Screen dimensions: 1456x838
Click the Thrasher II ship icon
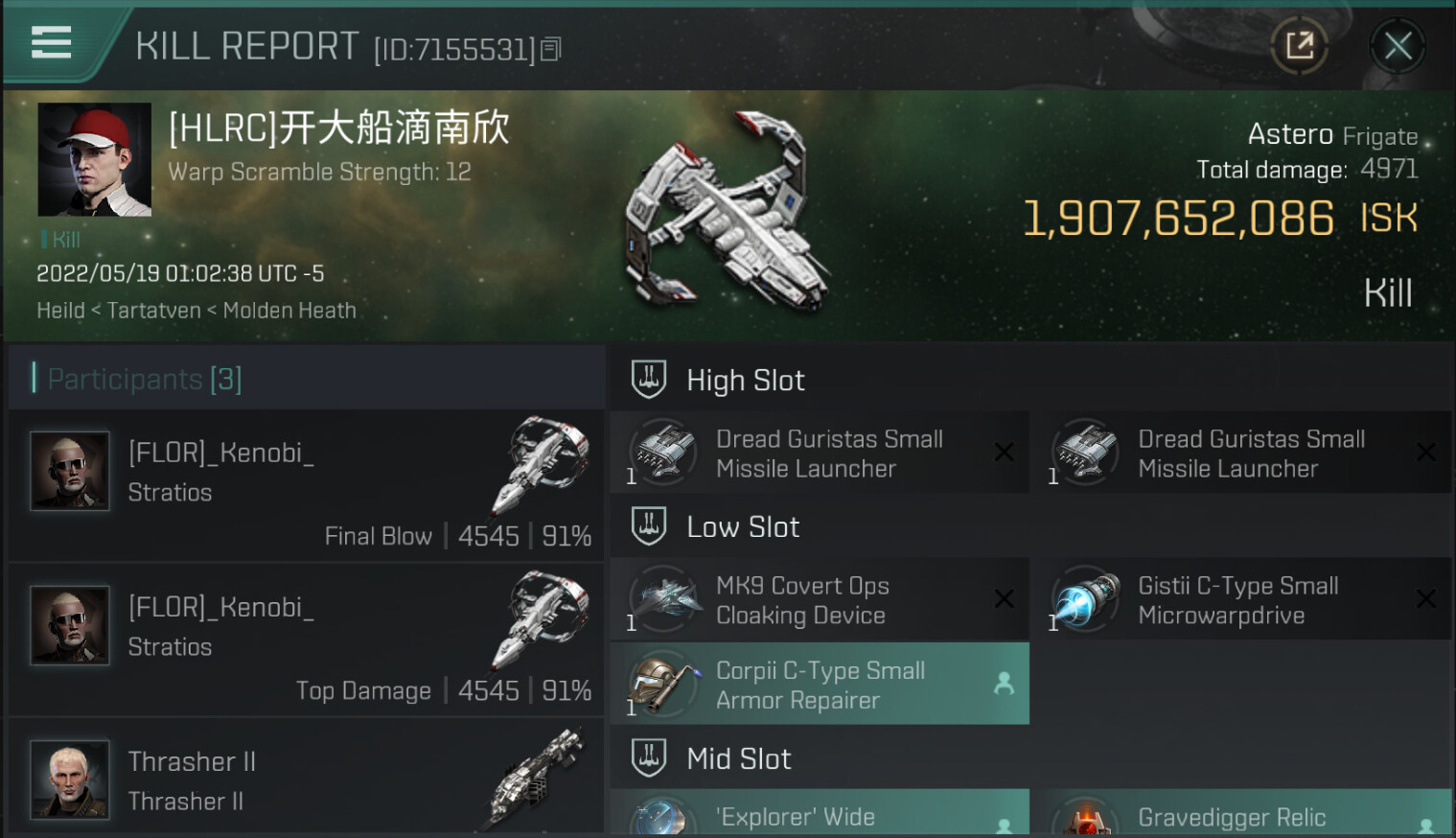pyautogui.click(x=539, y=777)
